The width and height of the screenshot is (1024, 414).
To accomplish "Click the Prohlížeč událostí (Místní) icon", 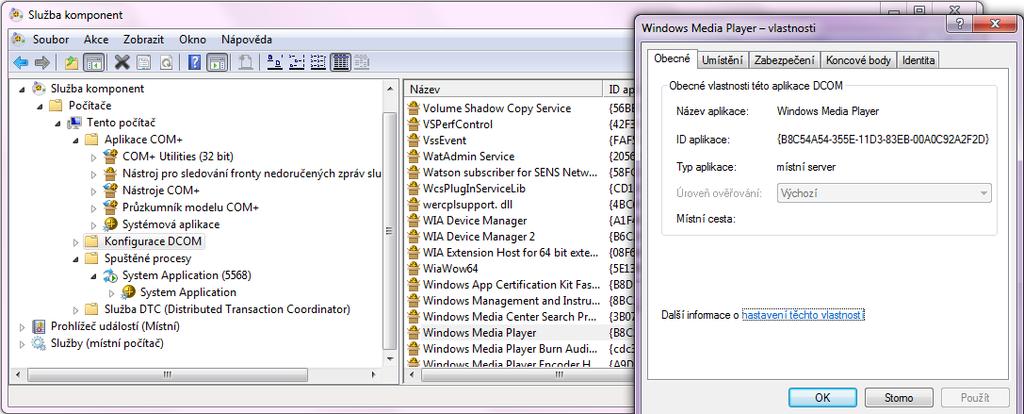I will 39,326.
